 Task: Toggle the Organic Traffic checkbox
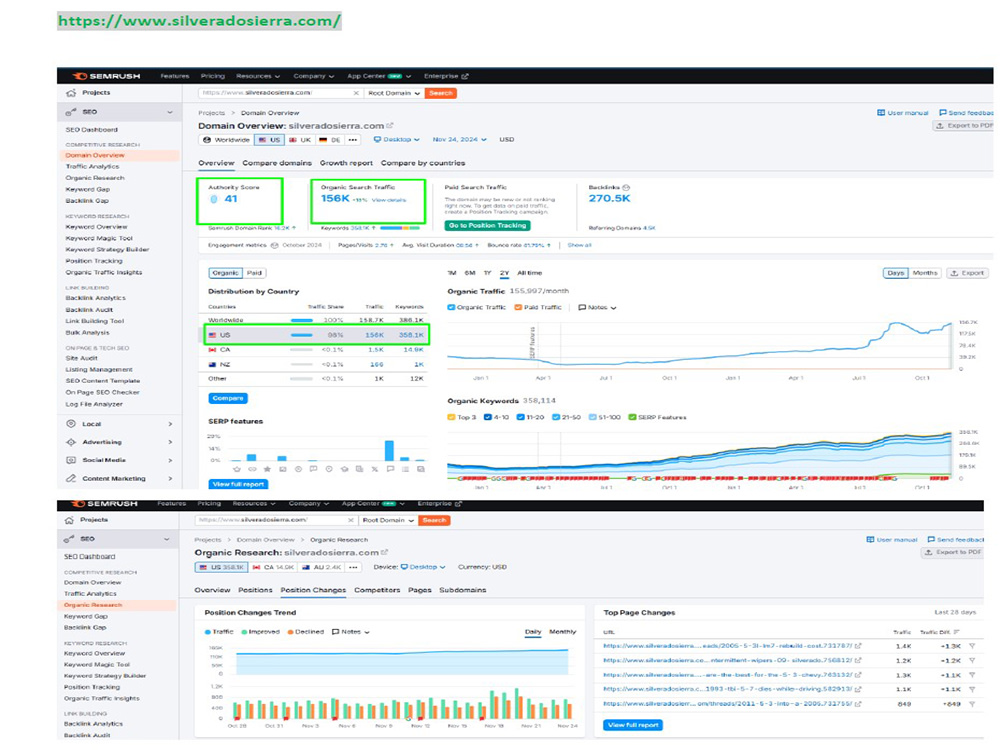(x=452, y=307)
